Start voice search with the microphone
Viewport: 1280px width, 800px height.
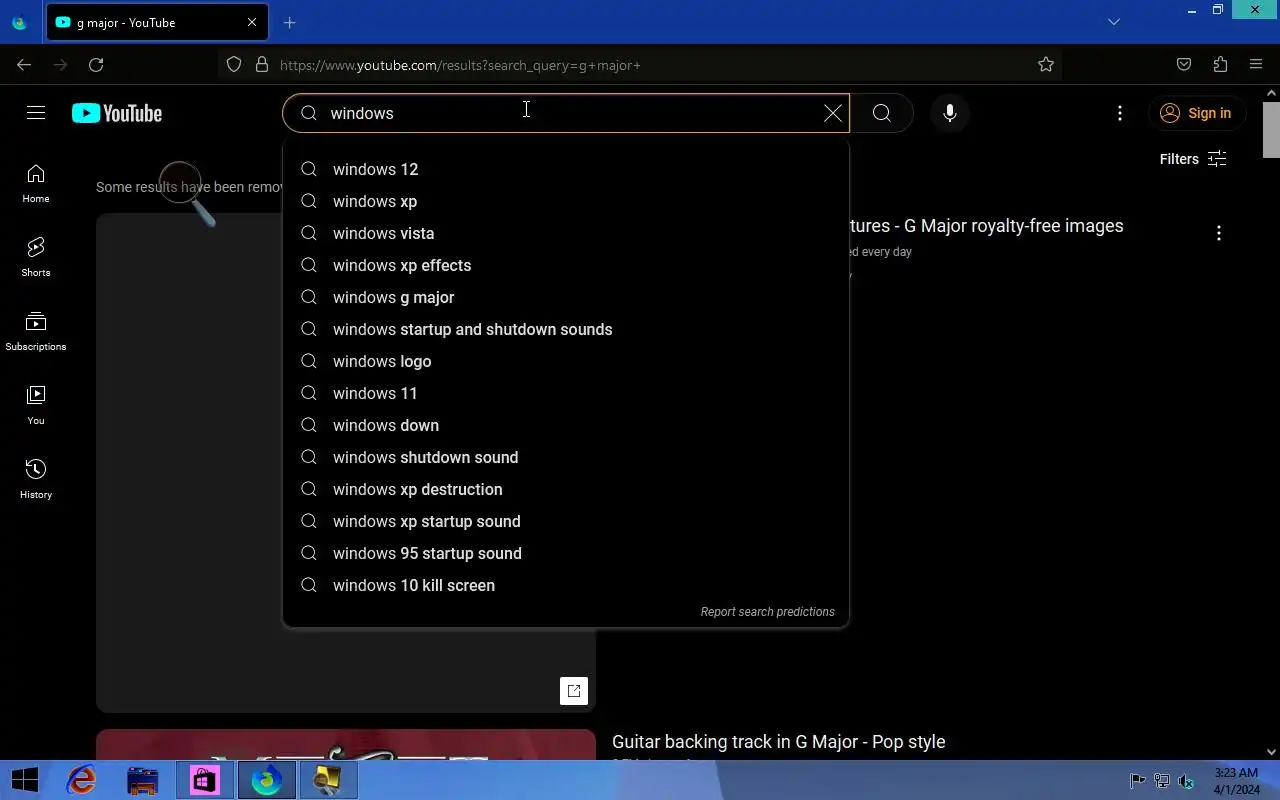[x=949, y=113]
